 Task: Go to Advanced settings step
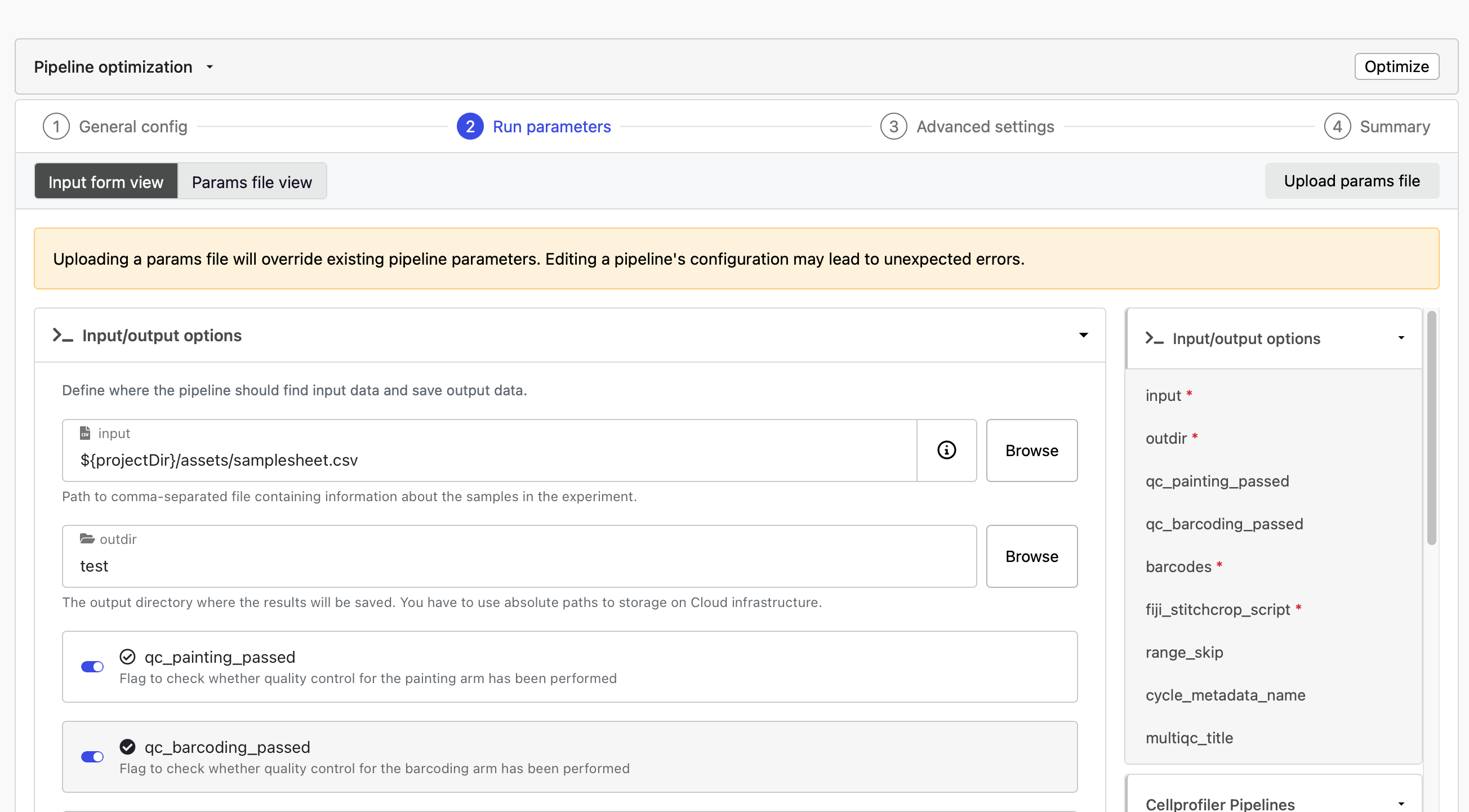[984, 126]
